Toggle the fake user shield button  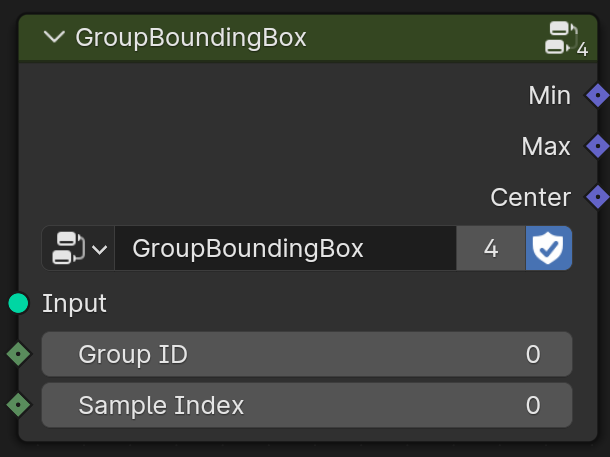point(549,248)
